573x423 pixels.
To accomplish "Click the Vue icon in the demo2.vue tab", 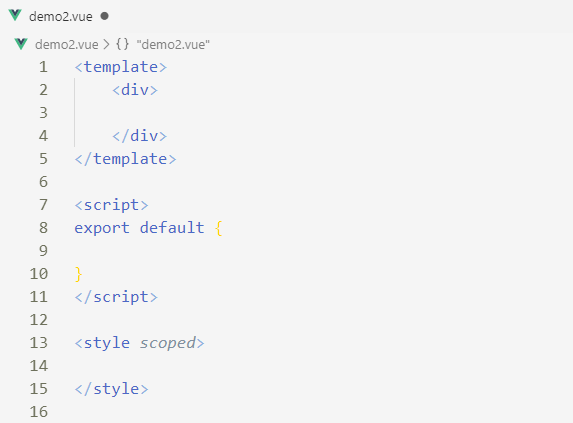I will click(15, 16).
